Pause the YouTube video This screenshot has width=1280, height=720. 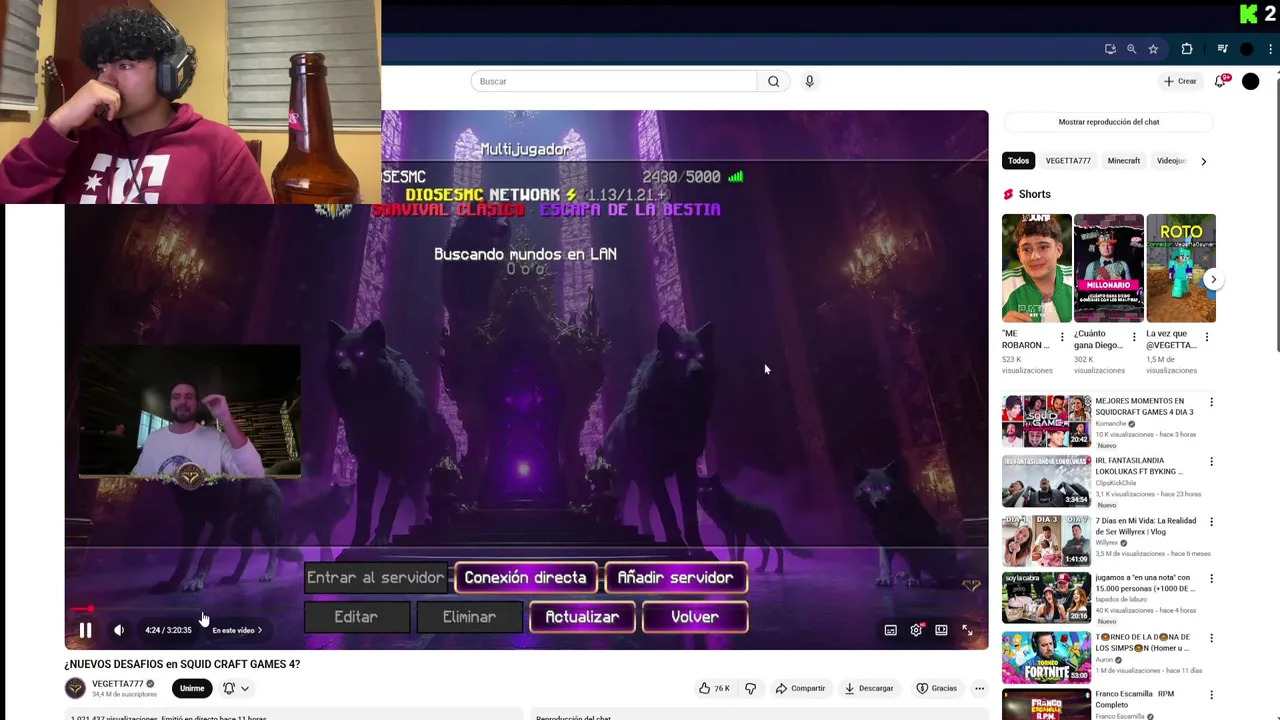coord(85,630)
